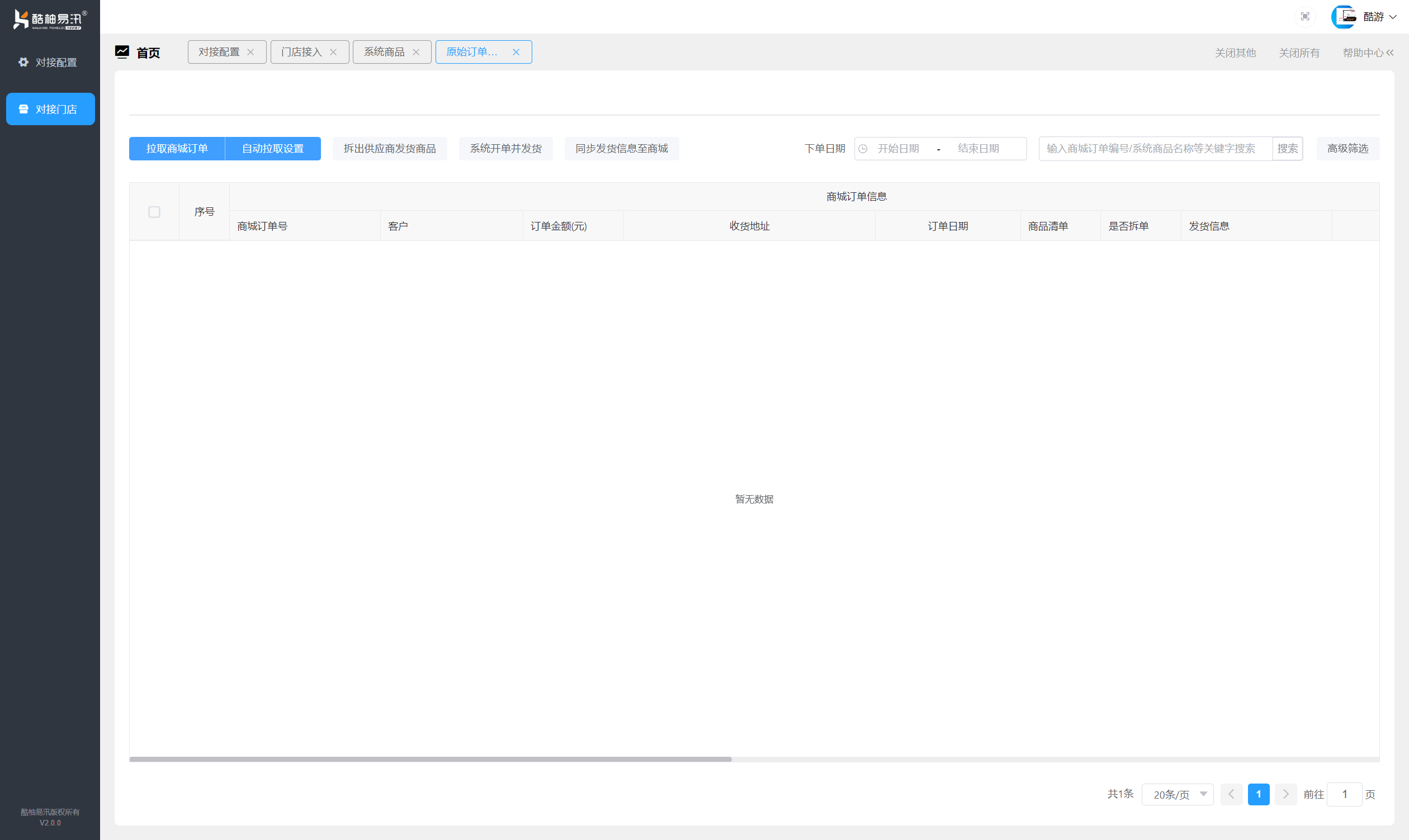This screenshot has width=1409, height=840.
Task: Open 高级筛选
Action: [1348, 148]
